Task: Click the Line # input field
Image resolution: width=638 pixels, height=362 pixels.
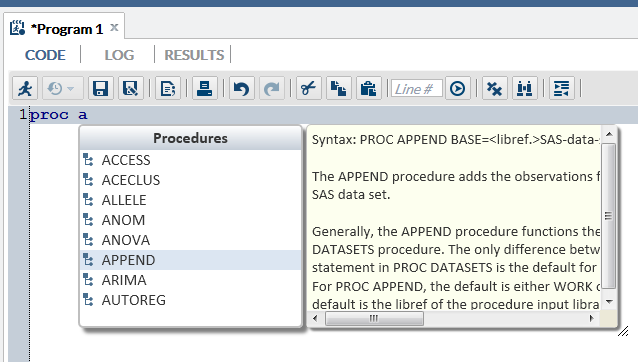Action: [417, 89]
